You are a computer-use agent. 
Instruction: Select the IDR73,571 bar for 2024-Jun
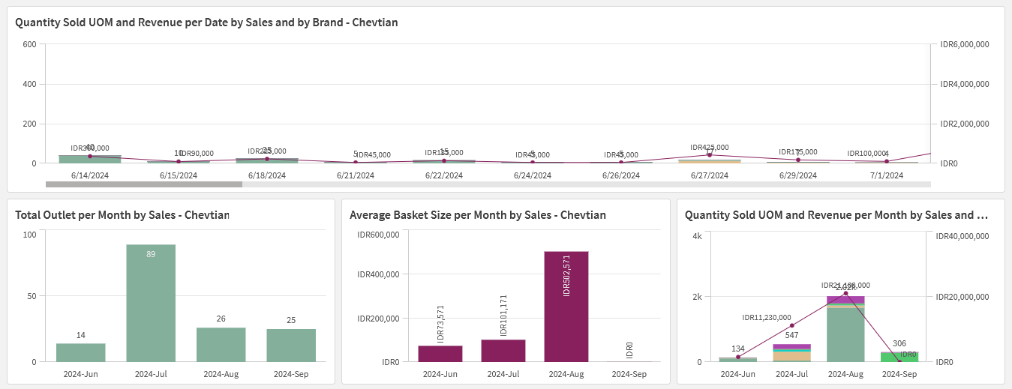(440, 354)
